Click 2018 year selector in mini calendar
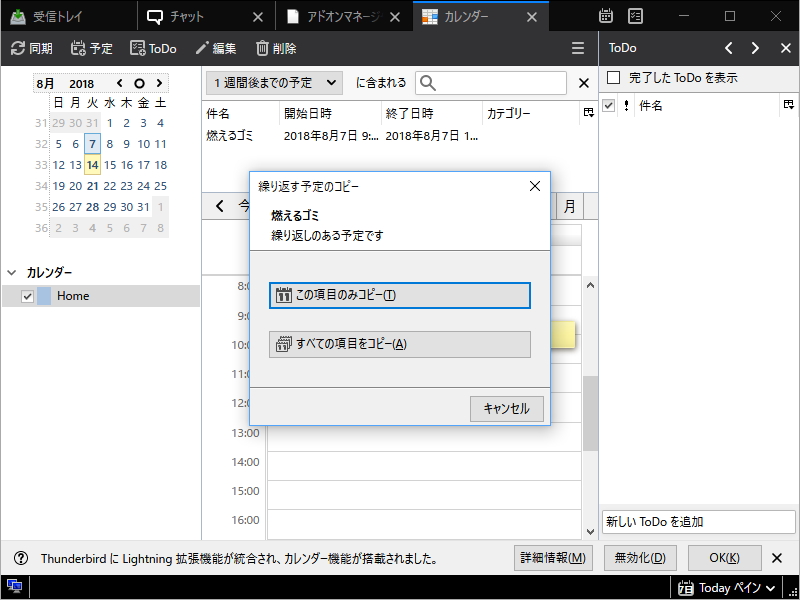Viewport: 800px width, 600px height. 82,84
